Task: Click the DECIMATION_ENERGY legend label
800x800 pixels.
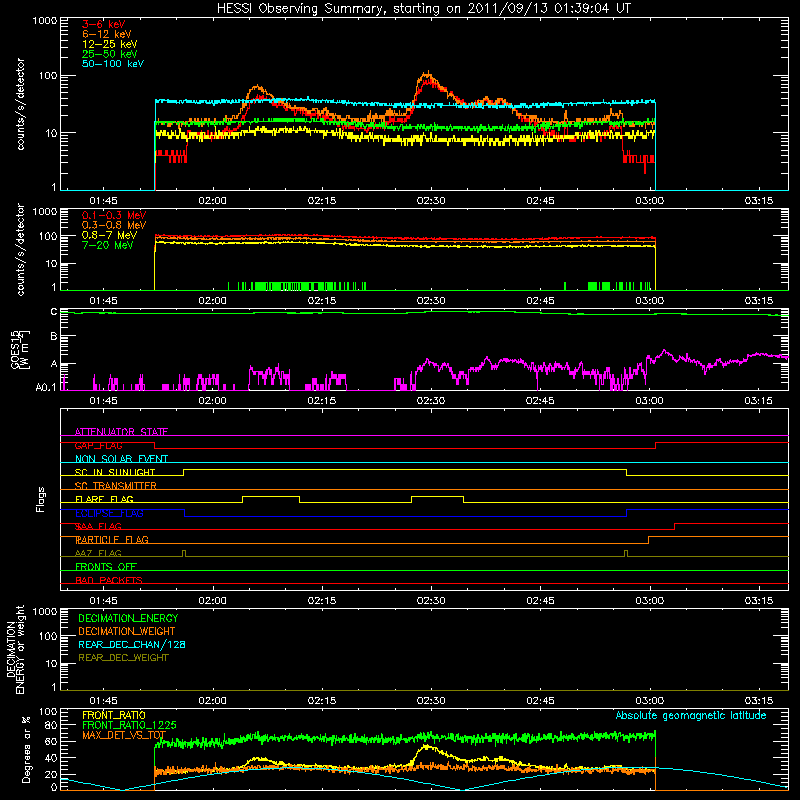Action: tap(128, 618)
